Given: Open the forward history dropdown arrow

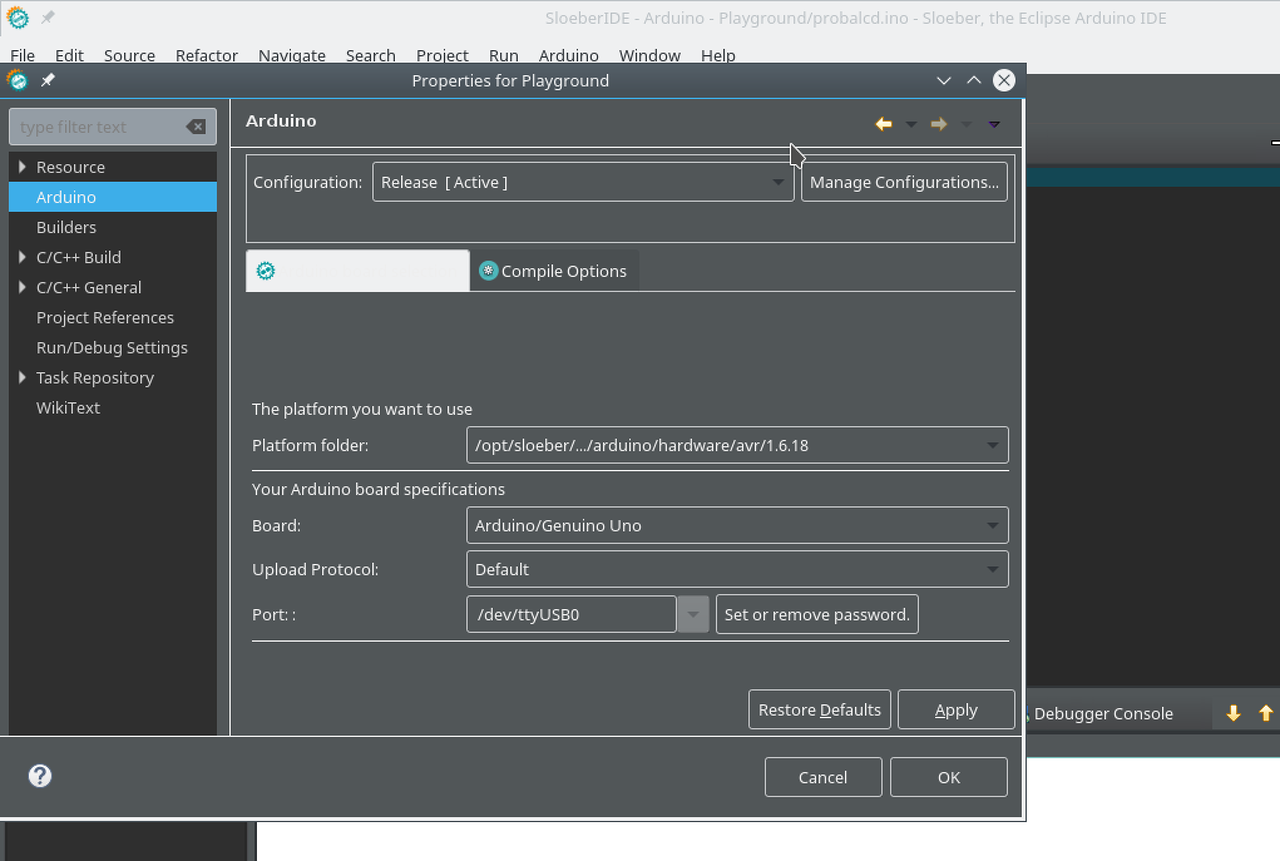Looking at the screenshot, I should [x=966, y=124].
